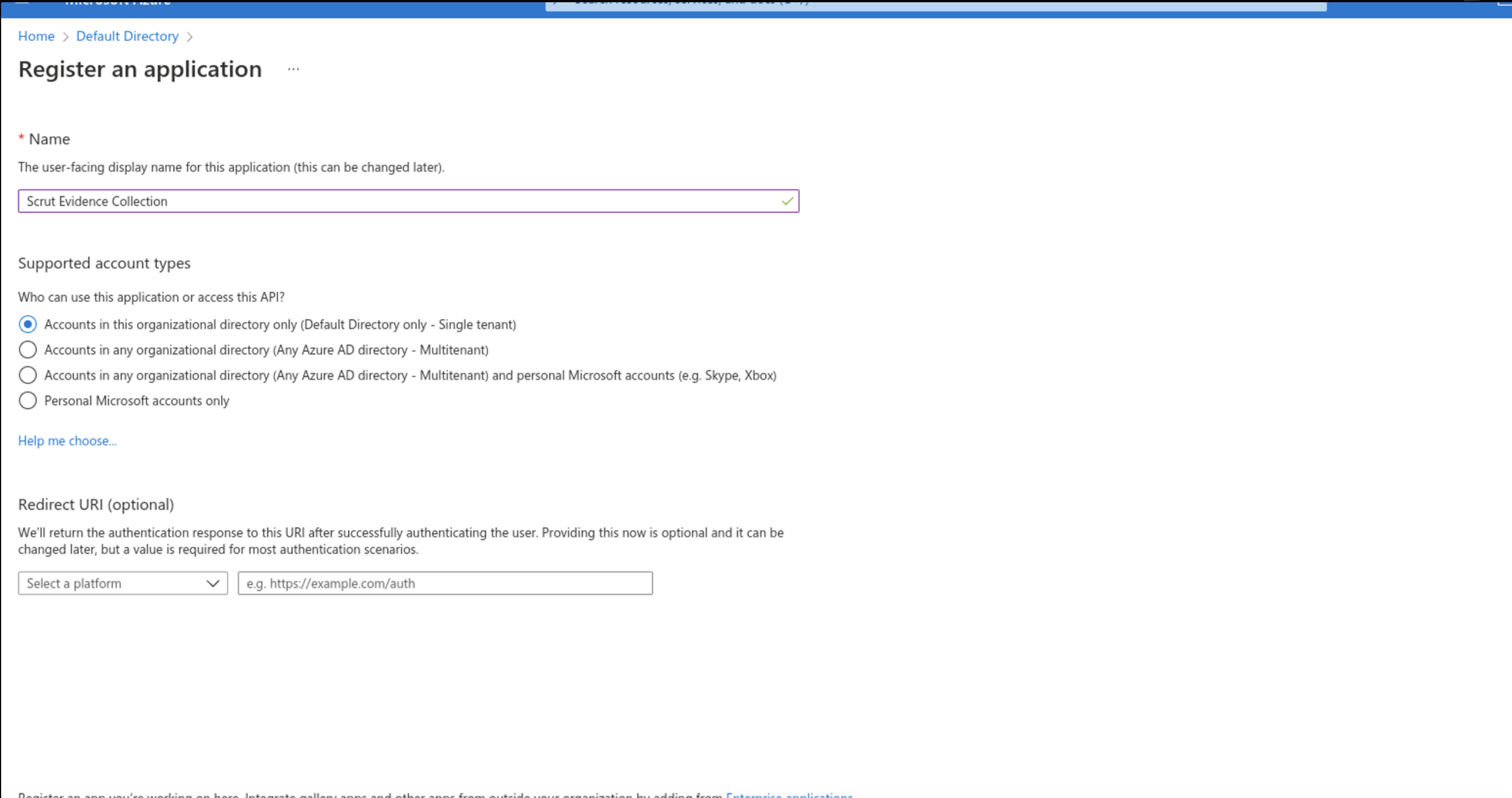Image resolution: width=1512 pixels, height=798 pixels.
Task: Open the Help me choose link
Action: pos(67,441)
